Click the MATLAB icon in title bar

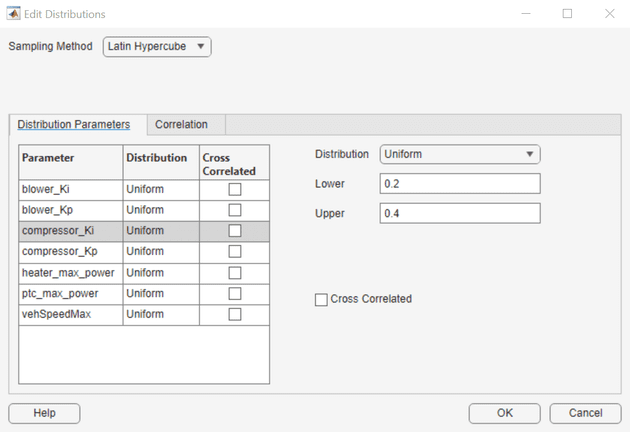click(13, 14)
